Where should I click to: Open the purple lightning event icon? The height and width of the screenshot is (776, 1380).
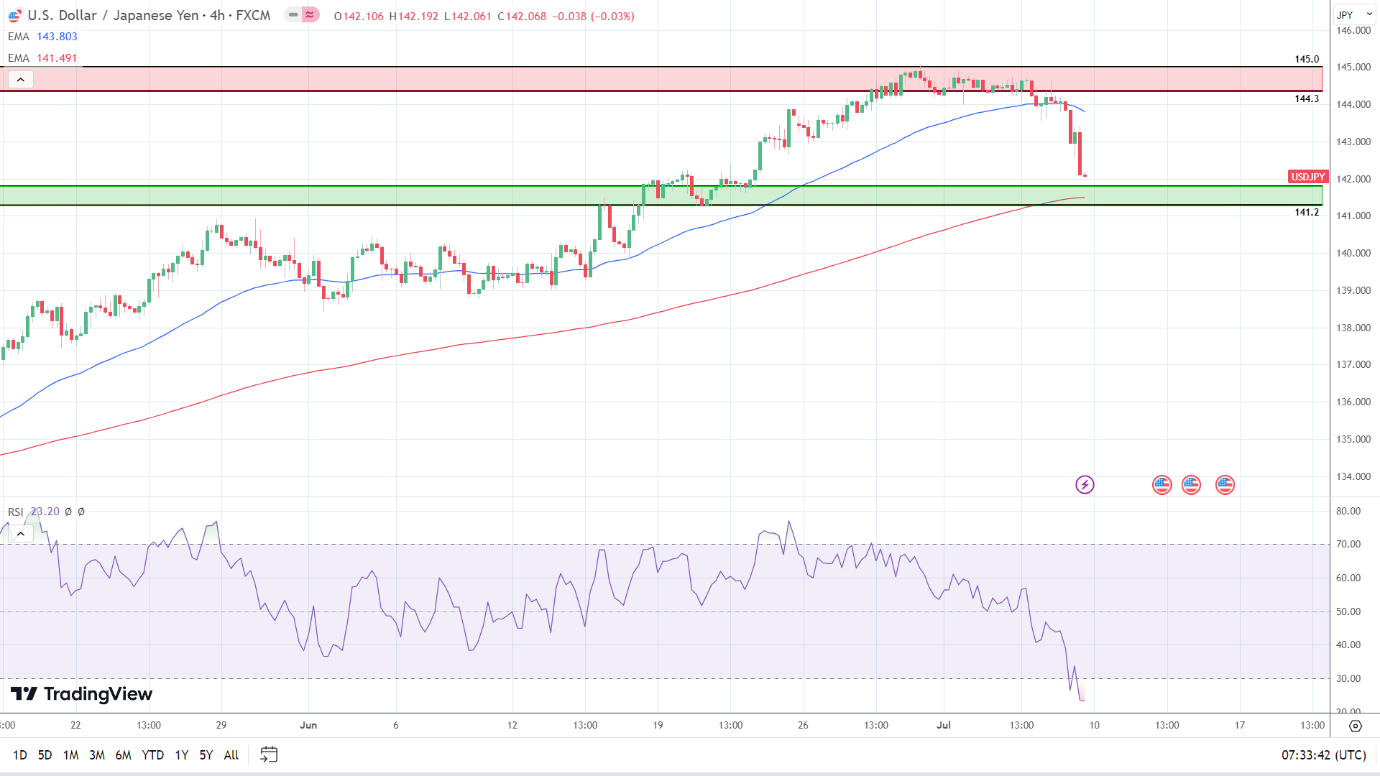coord(1085,485)
